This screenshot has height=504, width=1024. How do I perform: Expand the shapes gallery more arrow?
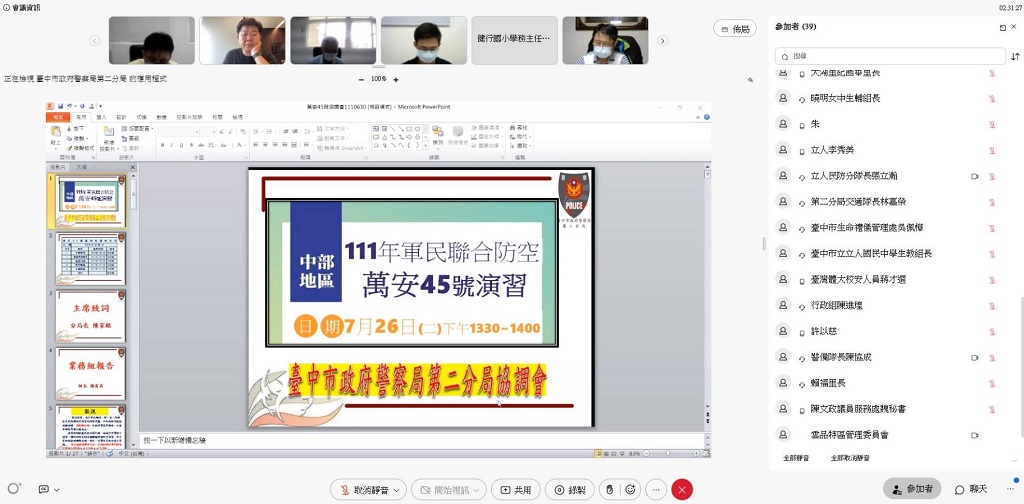pyautogui.click(x=426, y=145)
